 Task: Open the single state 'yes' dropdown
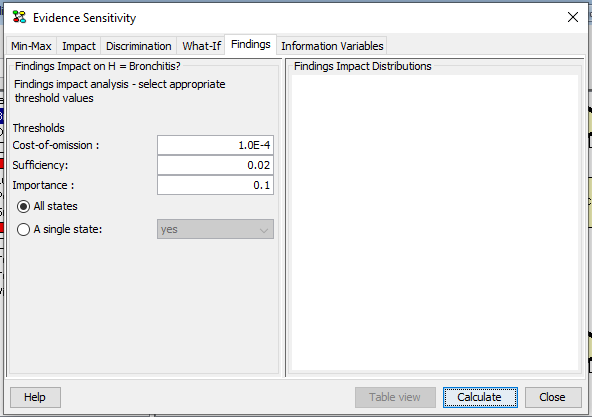pyautogui.click(x=215, y=229)
